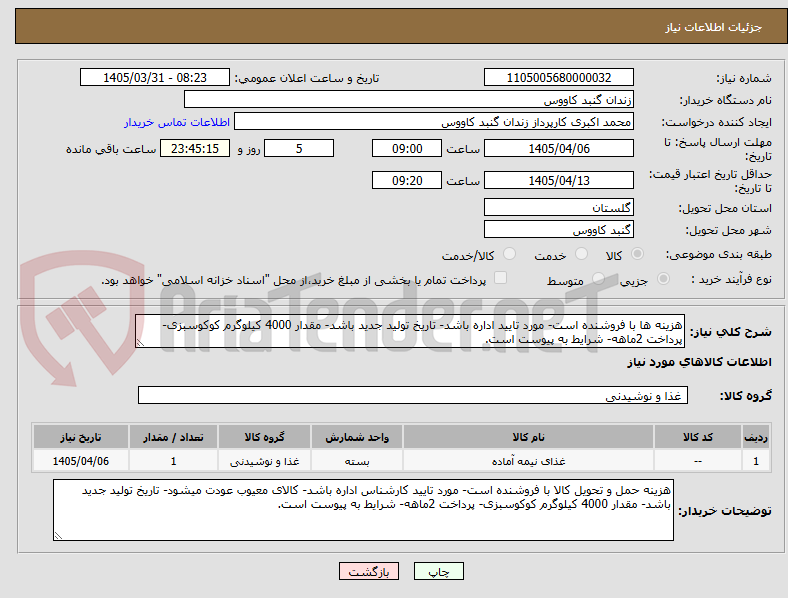Click the چاپ print button

(x=439, y=571)
